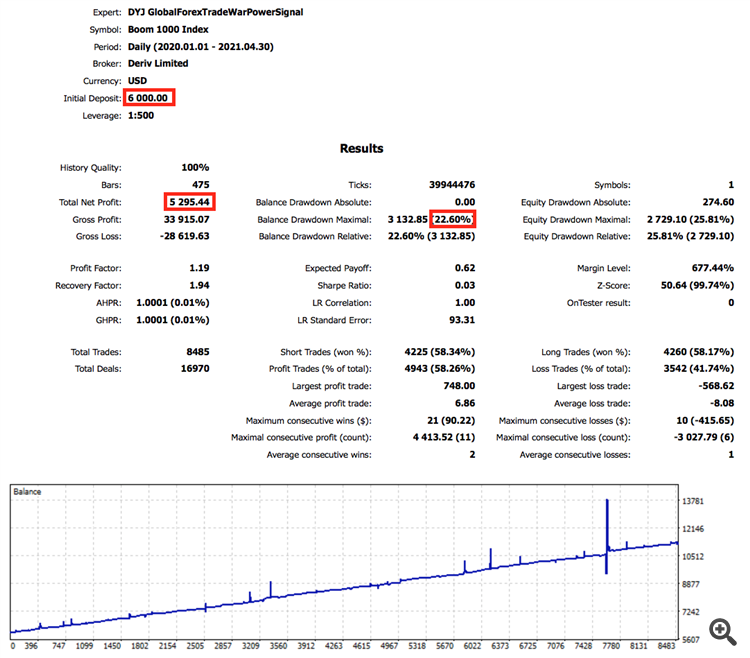Click the Z-Score value 50.64 (99.74%)
750x658 pixels.
(697, 285)
